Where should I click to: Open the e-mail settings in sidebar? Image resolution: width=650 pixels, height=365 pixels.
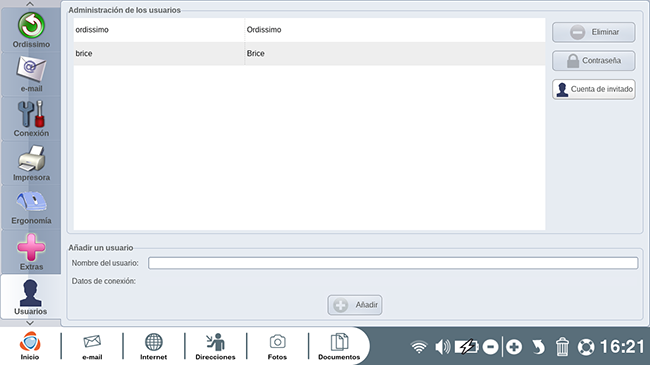31,74
